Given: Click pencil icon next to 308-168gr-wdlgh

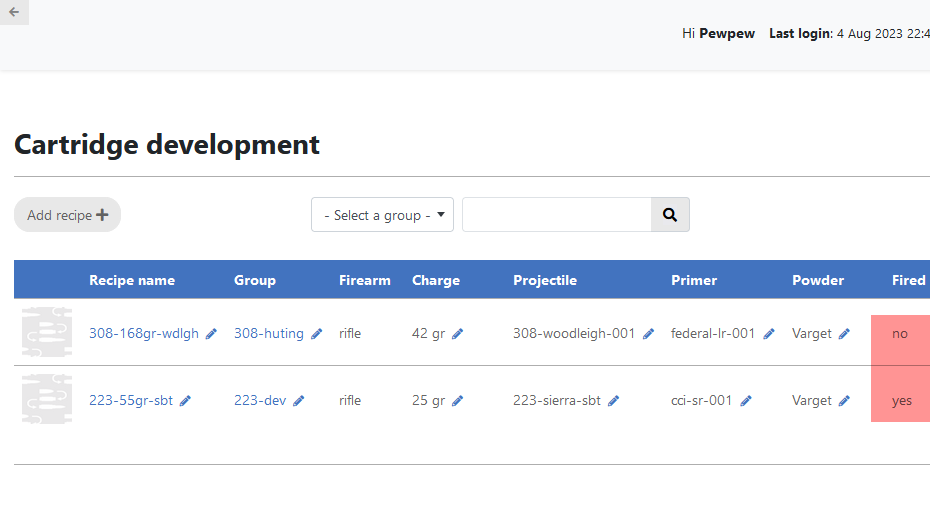Looking at the screenshot, I should 211,334.
